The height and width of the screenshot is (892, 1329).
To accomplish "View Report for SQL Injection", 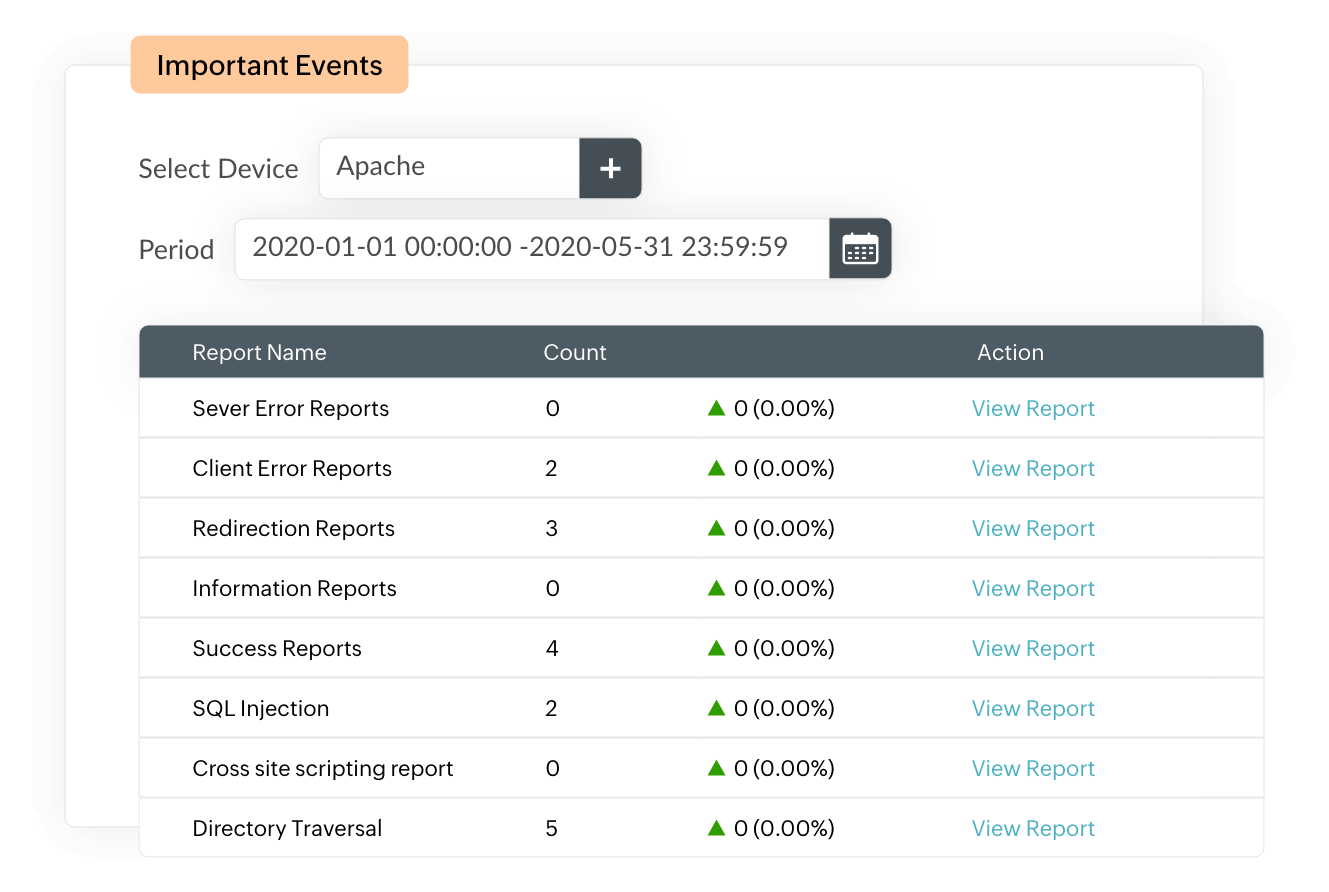I will pyautogui.click(x=1033, y=708).
